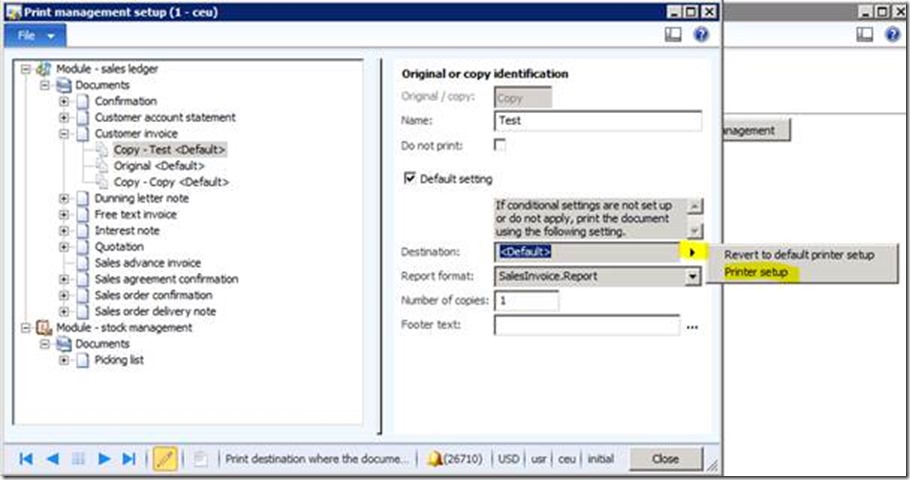Select Copy - Copy <Default> item
Image resolution: width=910 pixels, height=480 pixels.
pyautogui.click(x=171, y=182)
